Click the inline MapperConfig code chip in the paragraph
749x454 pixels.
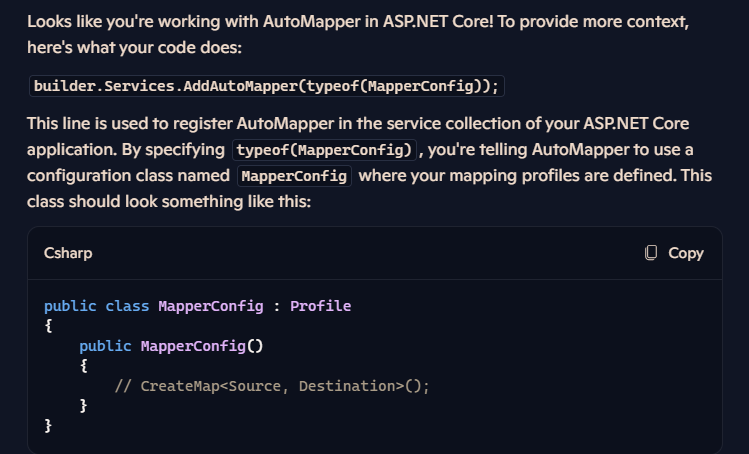point(294,176)
